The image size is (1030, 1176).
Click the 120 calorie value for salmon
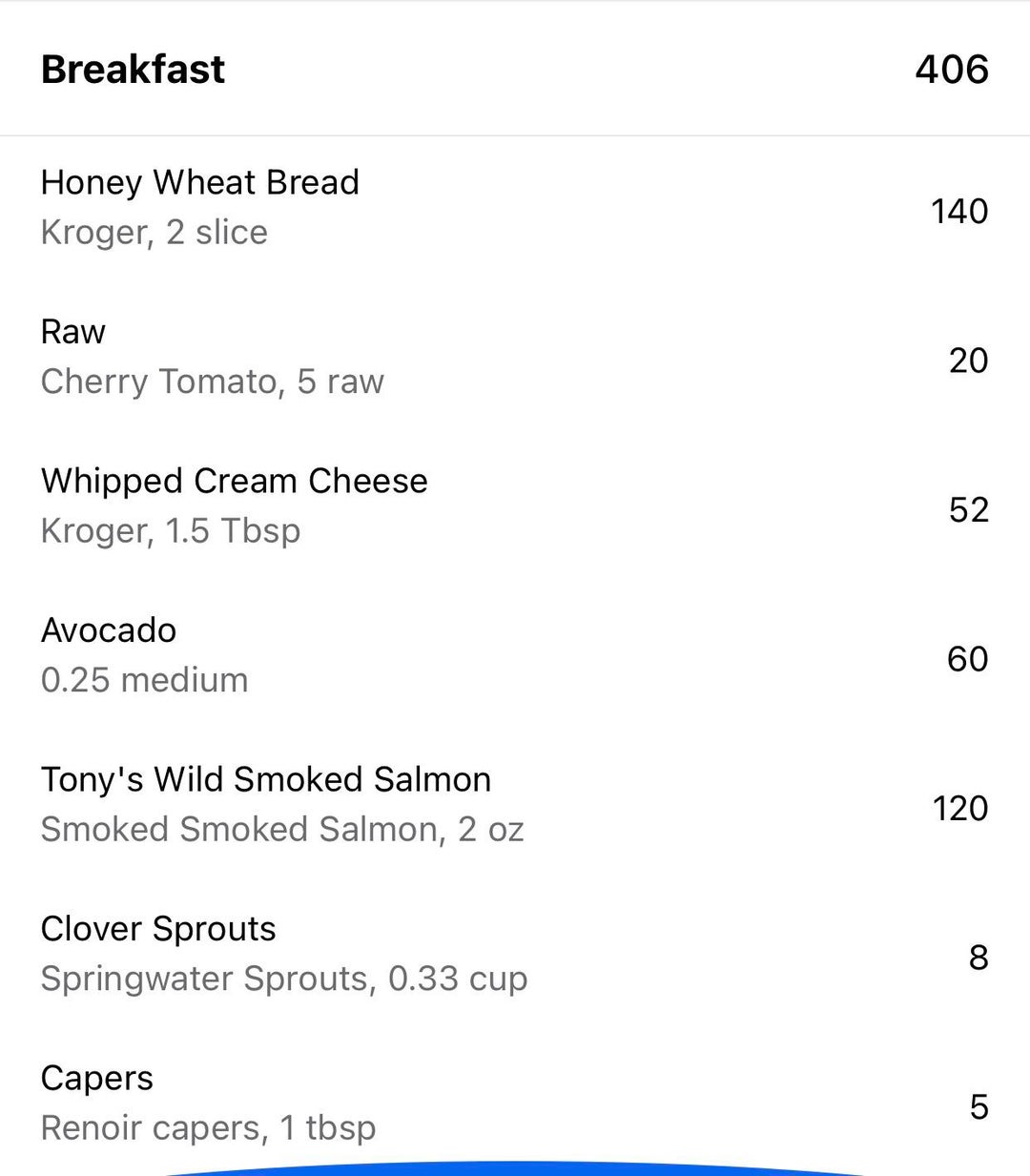[x=960, y=808]
